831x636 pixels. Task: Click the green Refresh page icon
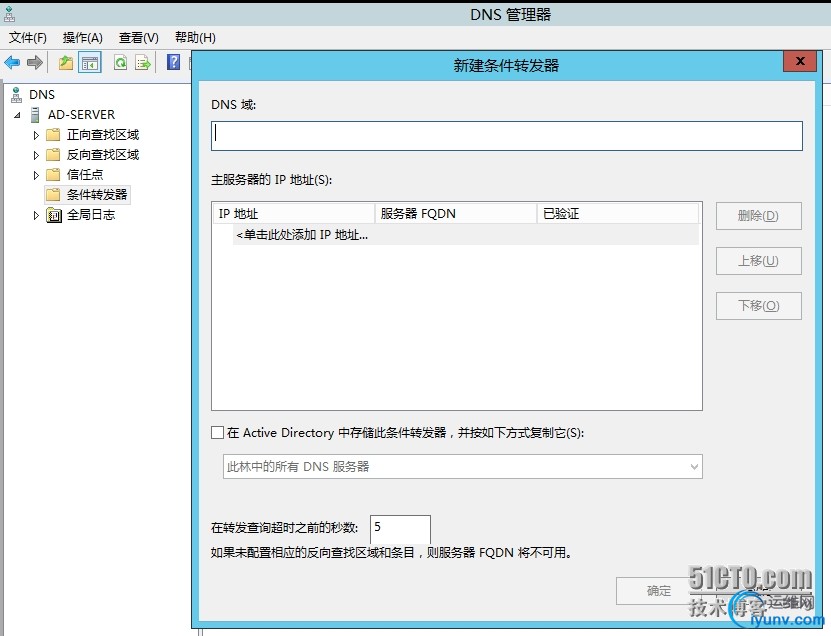pos(121,63)
